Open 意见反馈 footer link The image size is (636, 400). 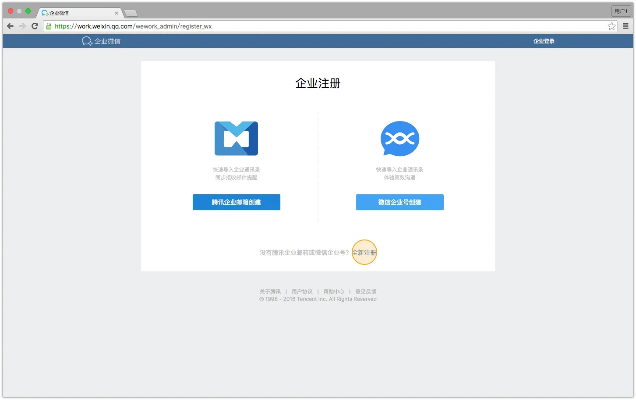[x=366, y=291]
